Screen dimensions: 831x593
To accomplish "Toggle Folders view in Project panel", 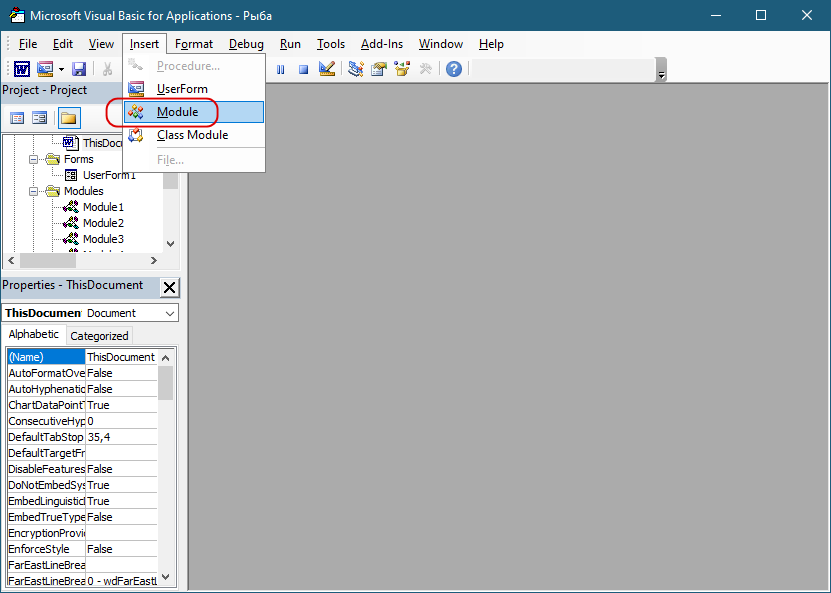I will (x=68, y=118).
